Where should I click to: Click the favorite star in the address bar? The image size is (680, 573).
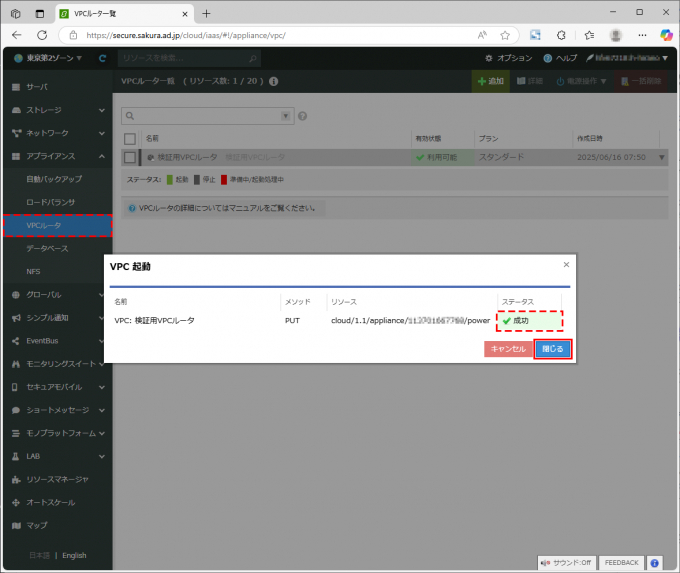[505, 36]
